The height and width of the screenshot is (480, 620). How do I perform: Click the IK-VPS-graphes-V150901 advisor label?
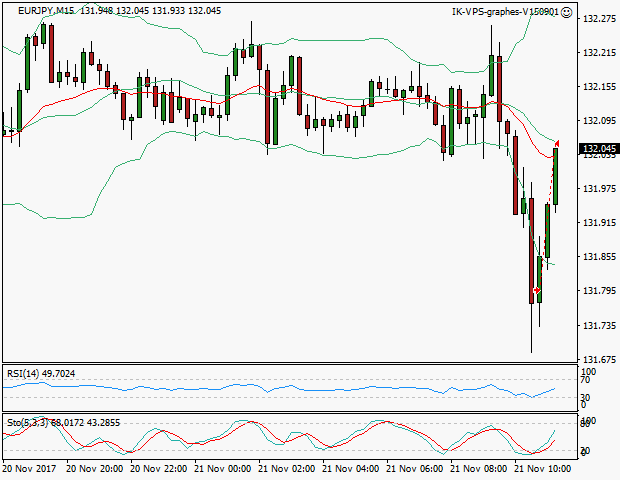coord(506,12)
